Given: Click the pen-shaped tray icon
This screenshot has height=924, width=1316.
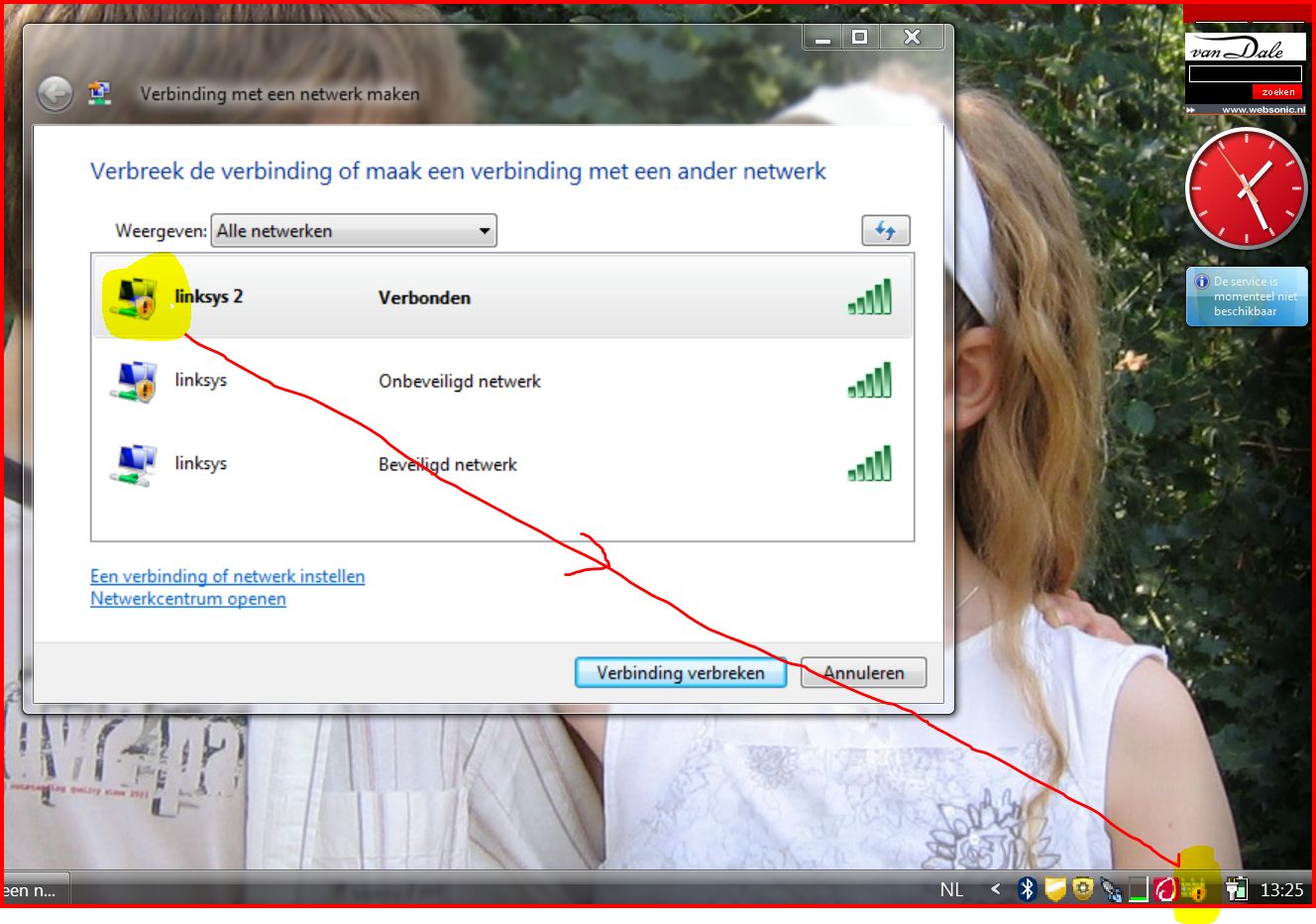Looking at the screenshot, I should click(x=1111, y=889).
